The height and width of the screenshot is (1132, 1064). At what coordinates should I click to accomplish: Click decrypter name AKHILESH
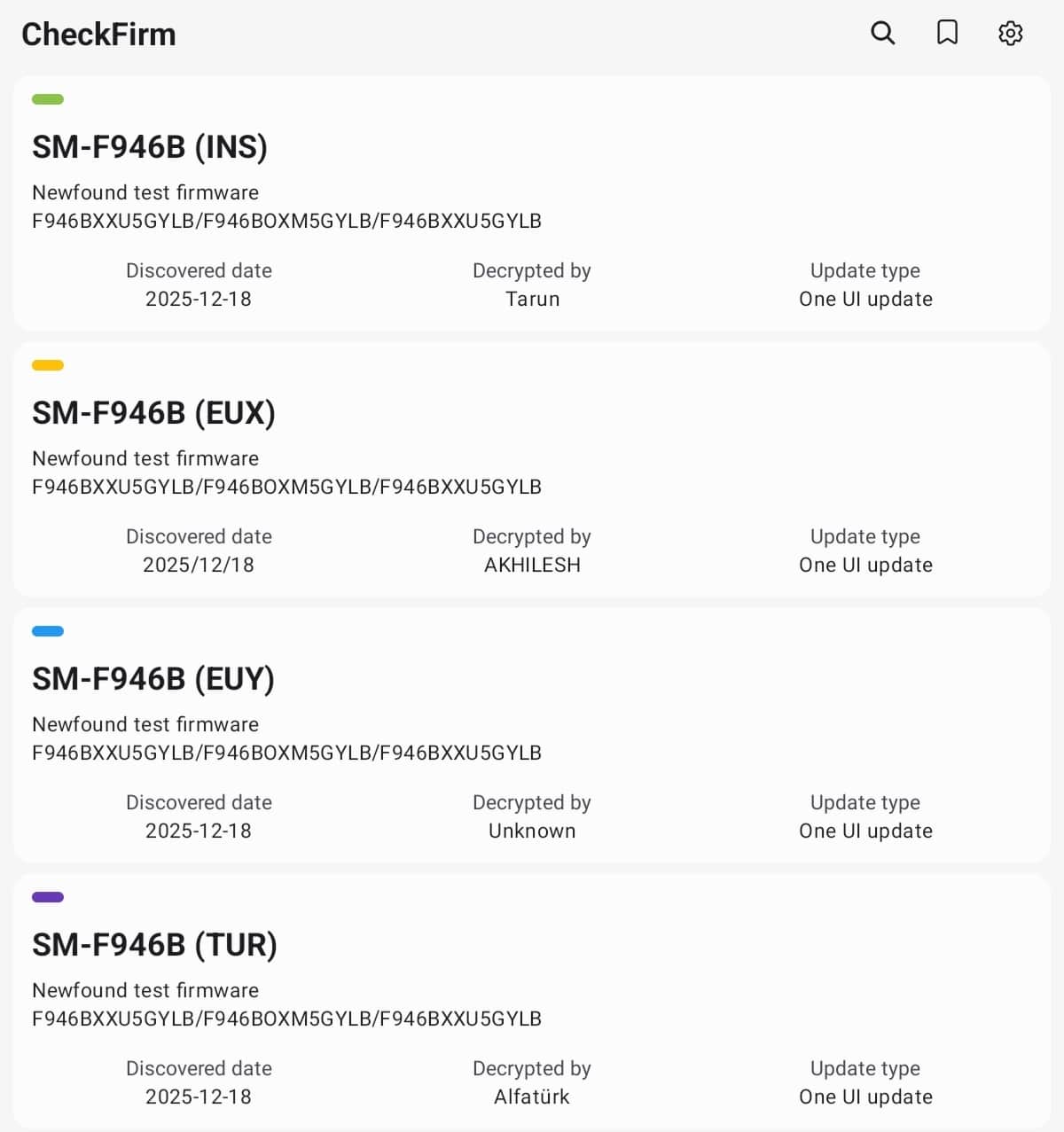point(532,565)
